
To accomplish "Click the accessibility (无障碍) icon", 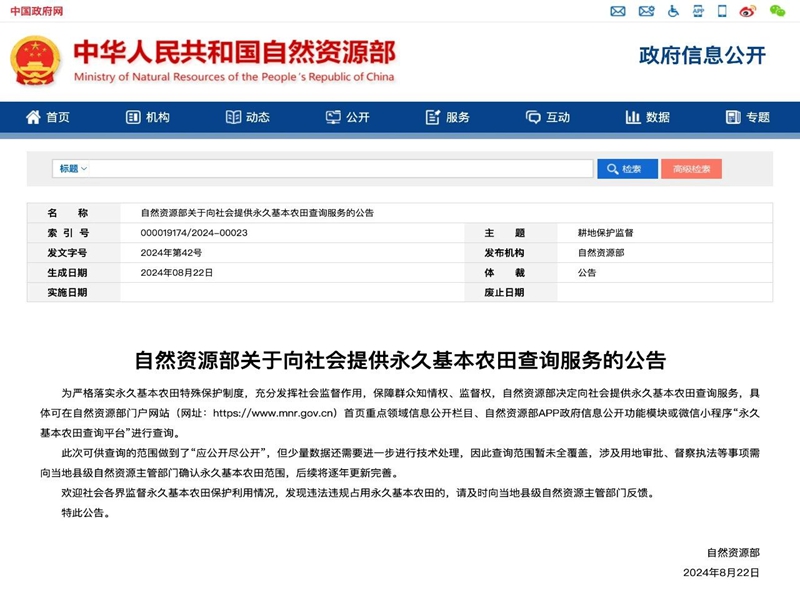I will tap(672, 11).
